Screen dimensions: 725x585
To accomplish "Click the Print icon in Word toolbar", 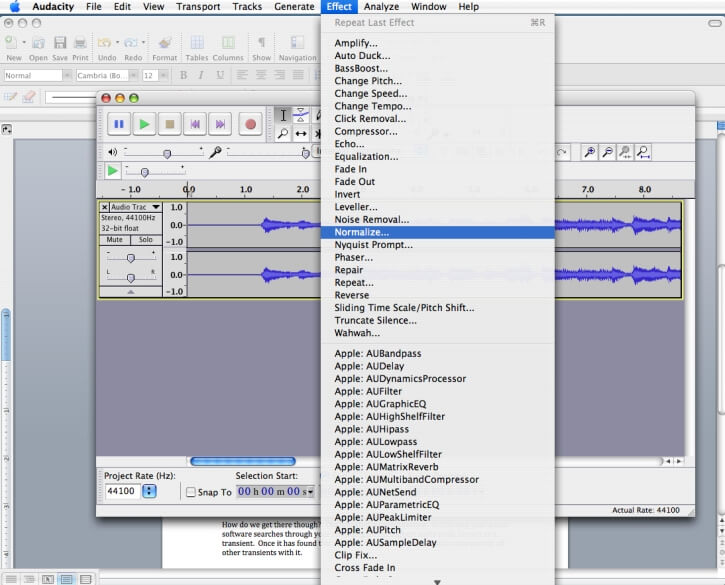I will 80,43.
